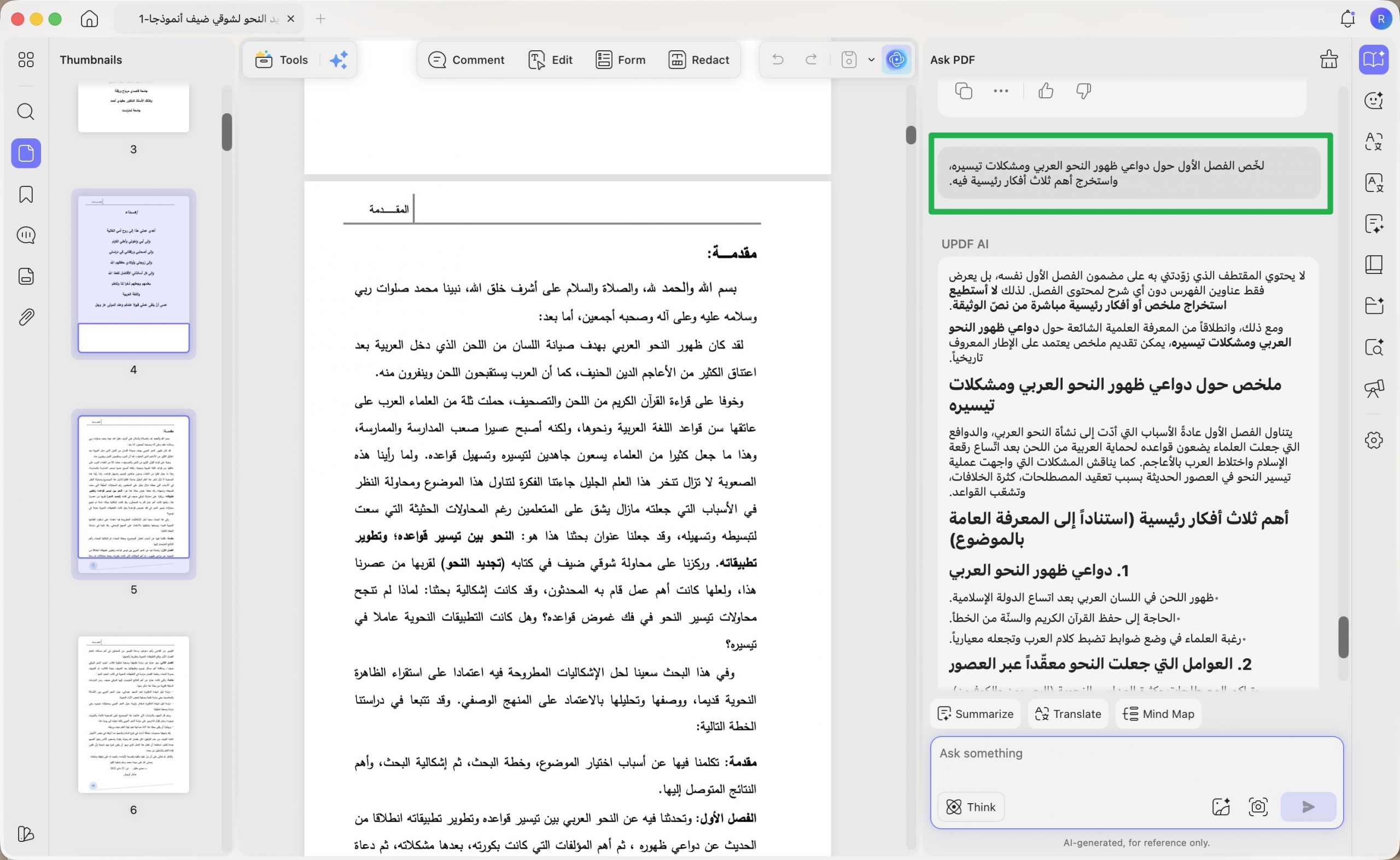Toggle the Think mode button
Viewport: 1400px width, 860px height.
click(971, 806)
